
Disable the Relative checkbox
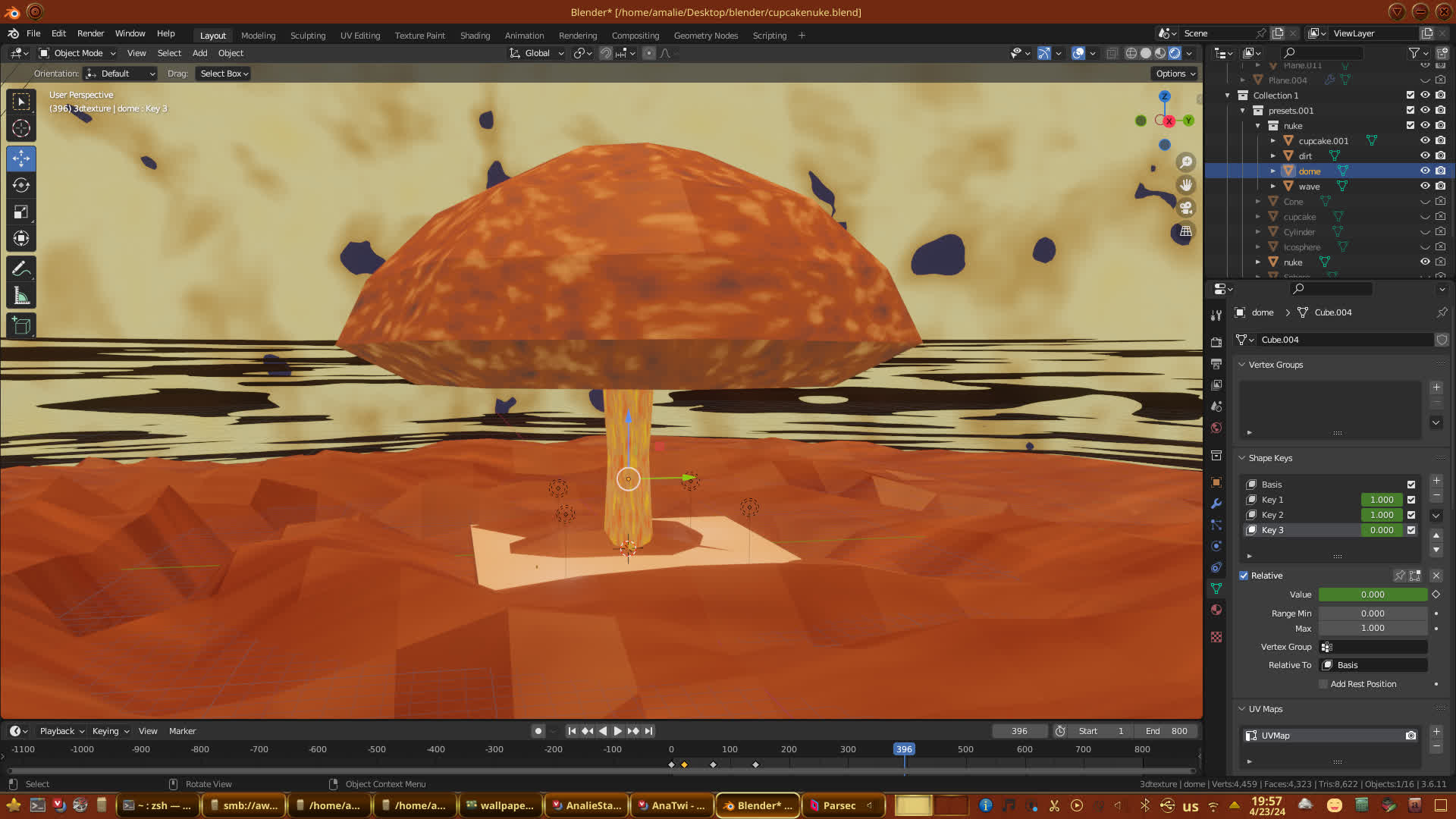click(x=1244, y=576)
